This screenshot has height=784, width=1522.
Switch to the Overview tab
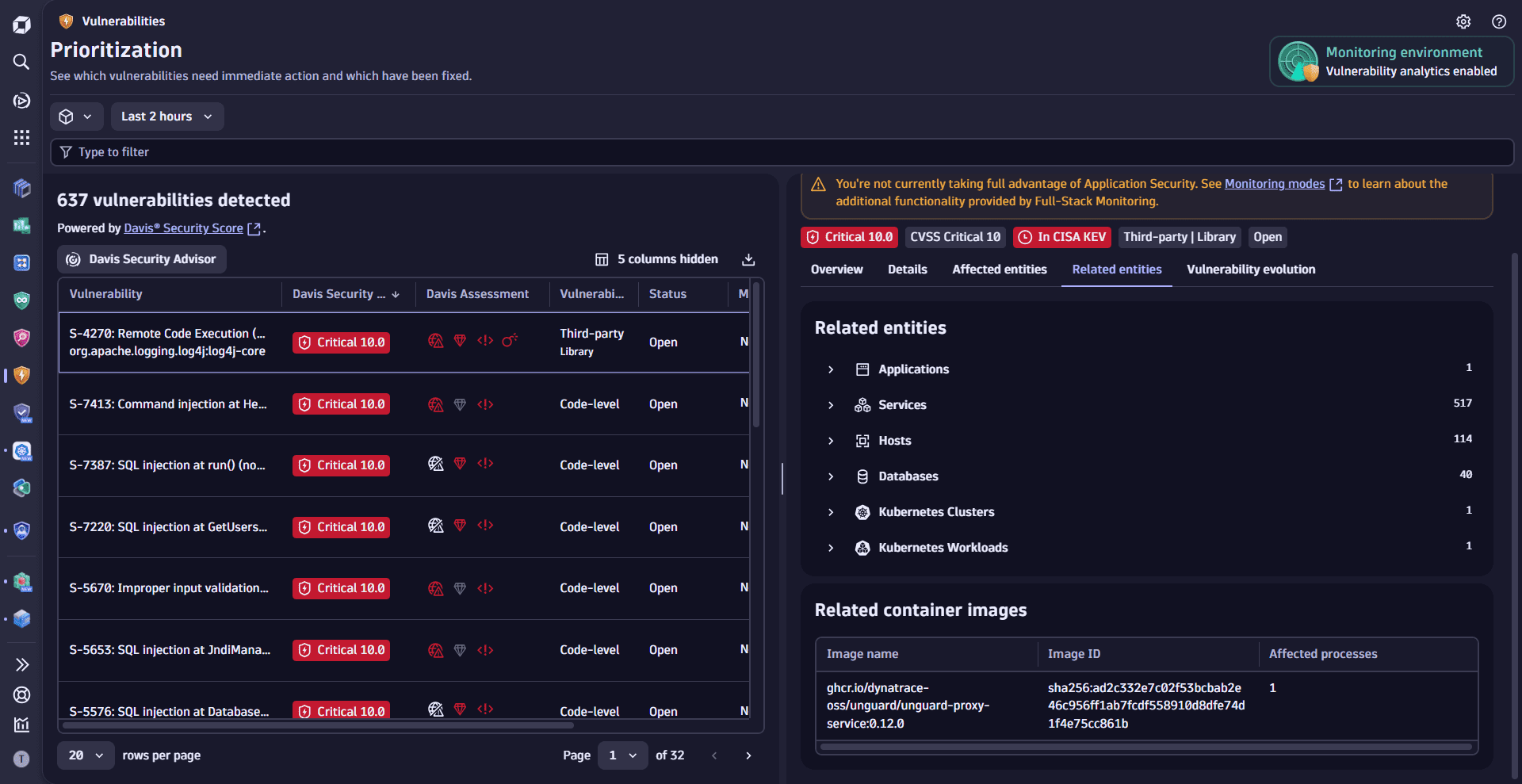[x=836, y=270]
